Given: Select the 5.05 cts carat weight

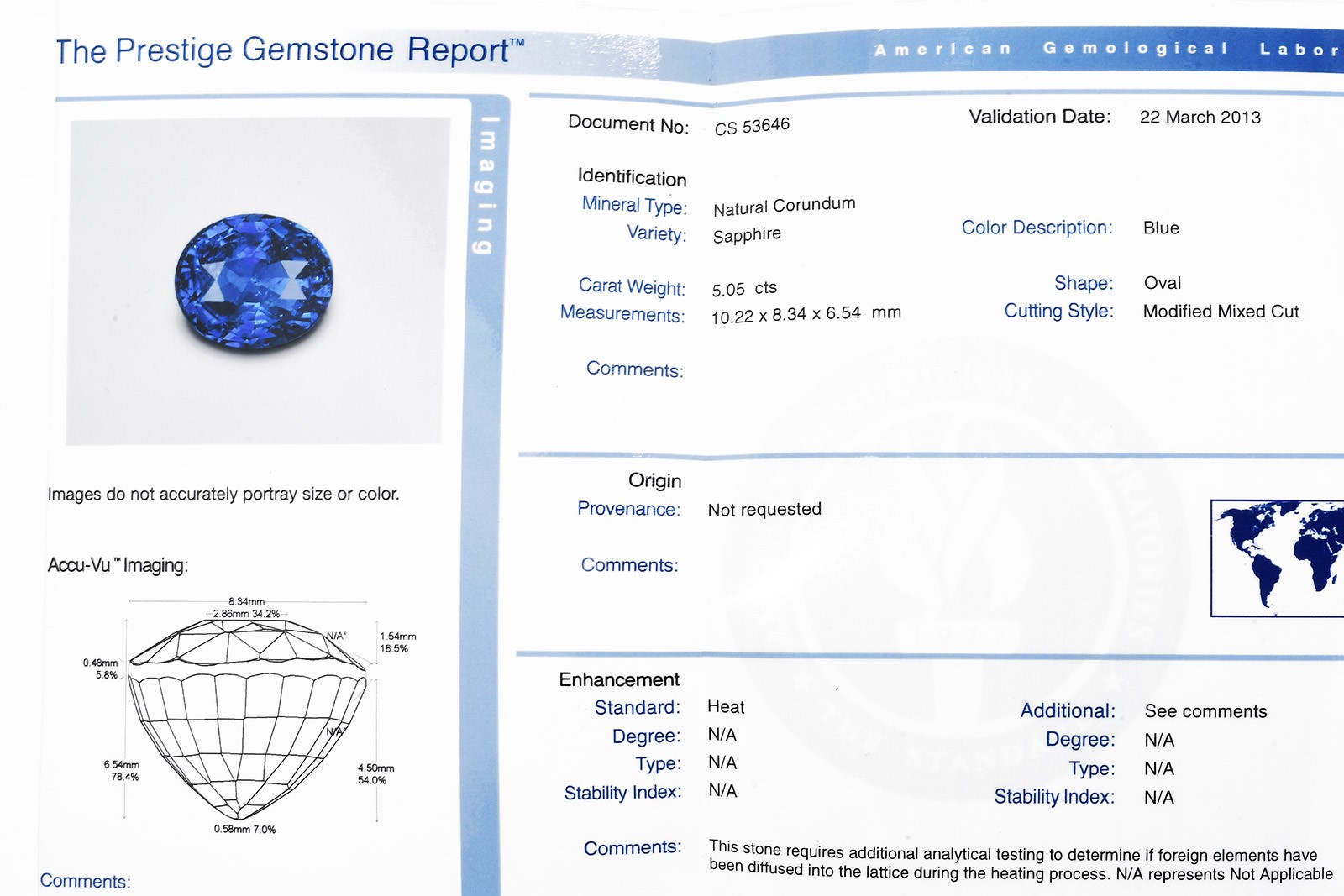Looking at the screenshot, I should [743, 289].
